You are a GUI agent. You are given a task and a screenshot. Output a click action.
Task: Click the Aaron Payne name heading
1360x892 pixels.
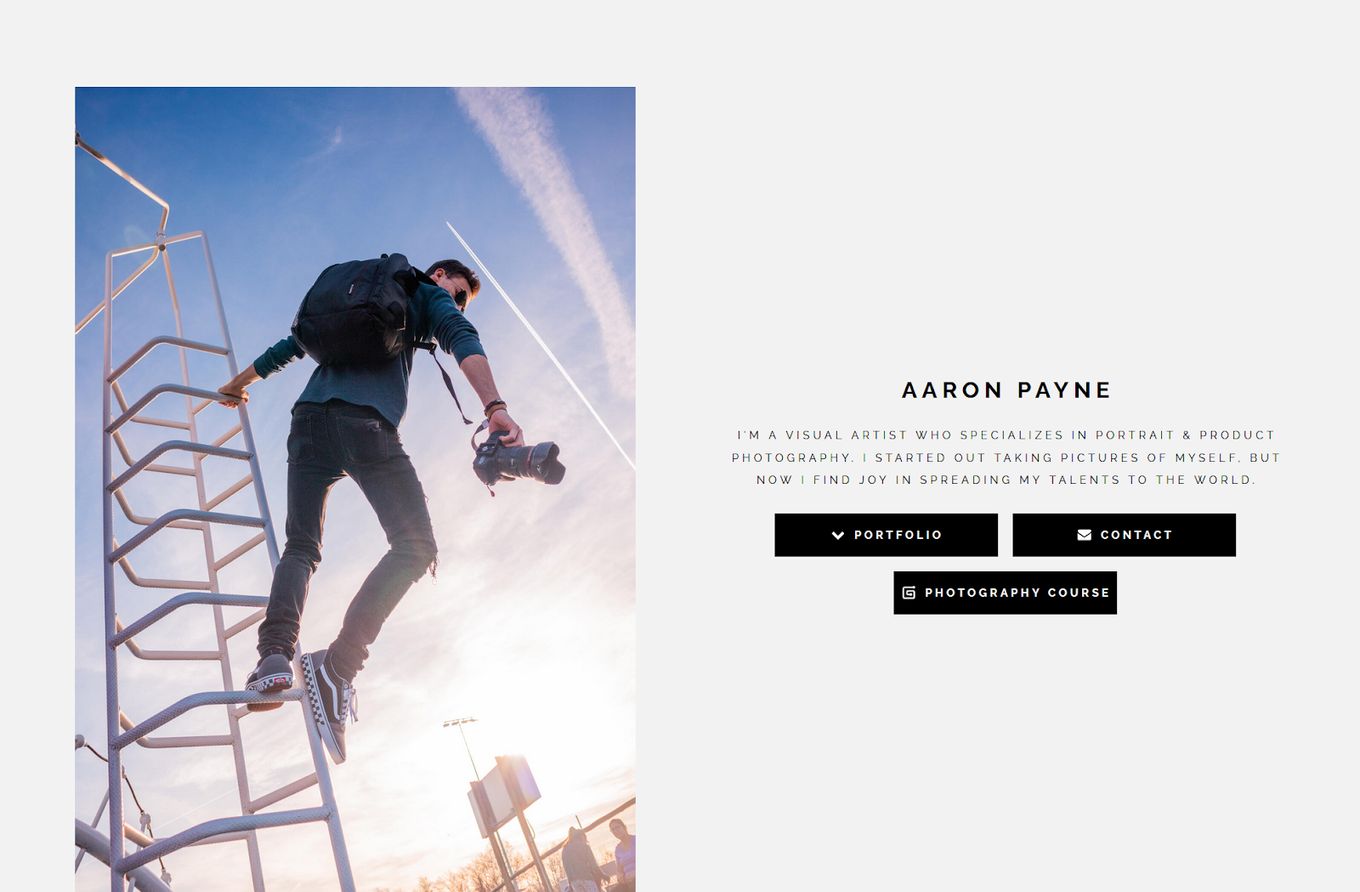coord(1006,390)
